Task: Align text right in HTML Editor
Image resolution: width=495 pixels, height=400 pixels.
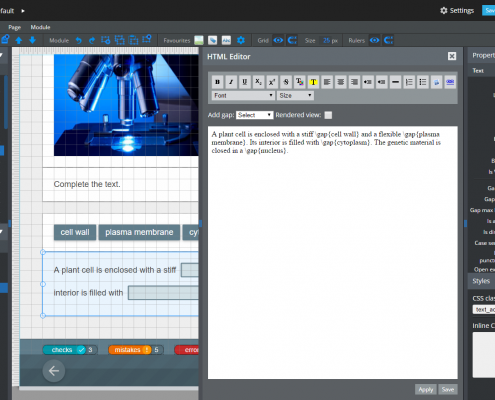Action: tap(354, 82)
